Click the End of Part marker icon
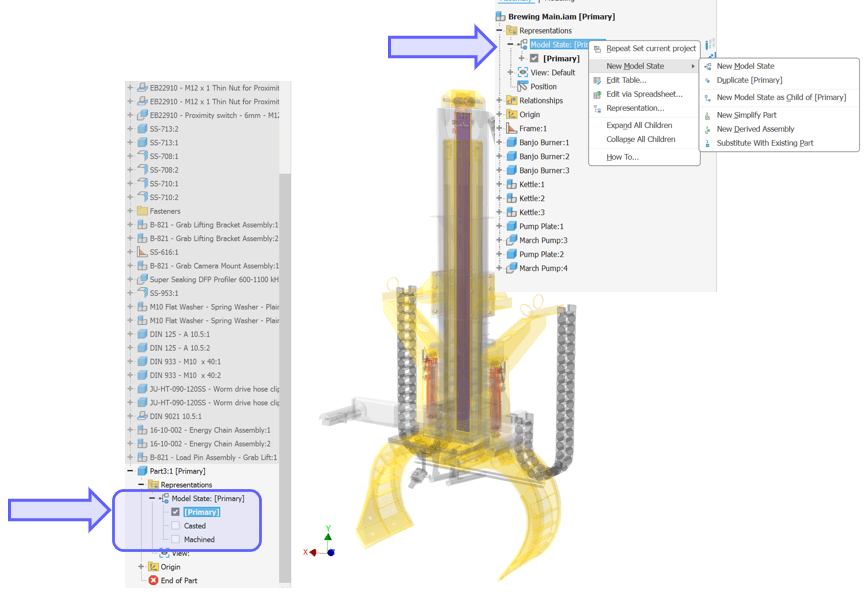 [x=153, y=581]
